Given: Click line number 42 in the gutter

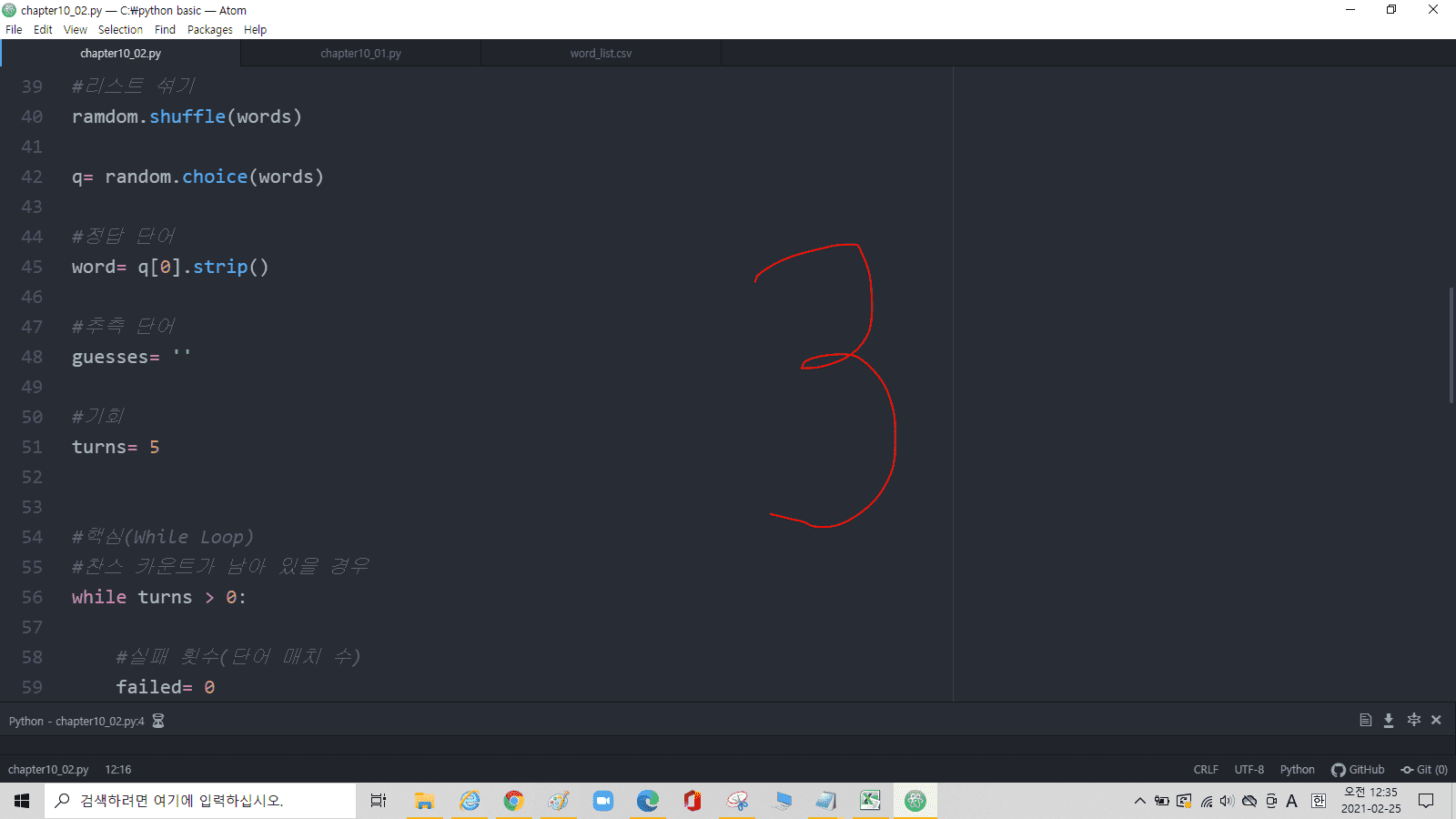Looking at the screenshot, I should 32,177.
